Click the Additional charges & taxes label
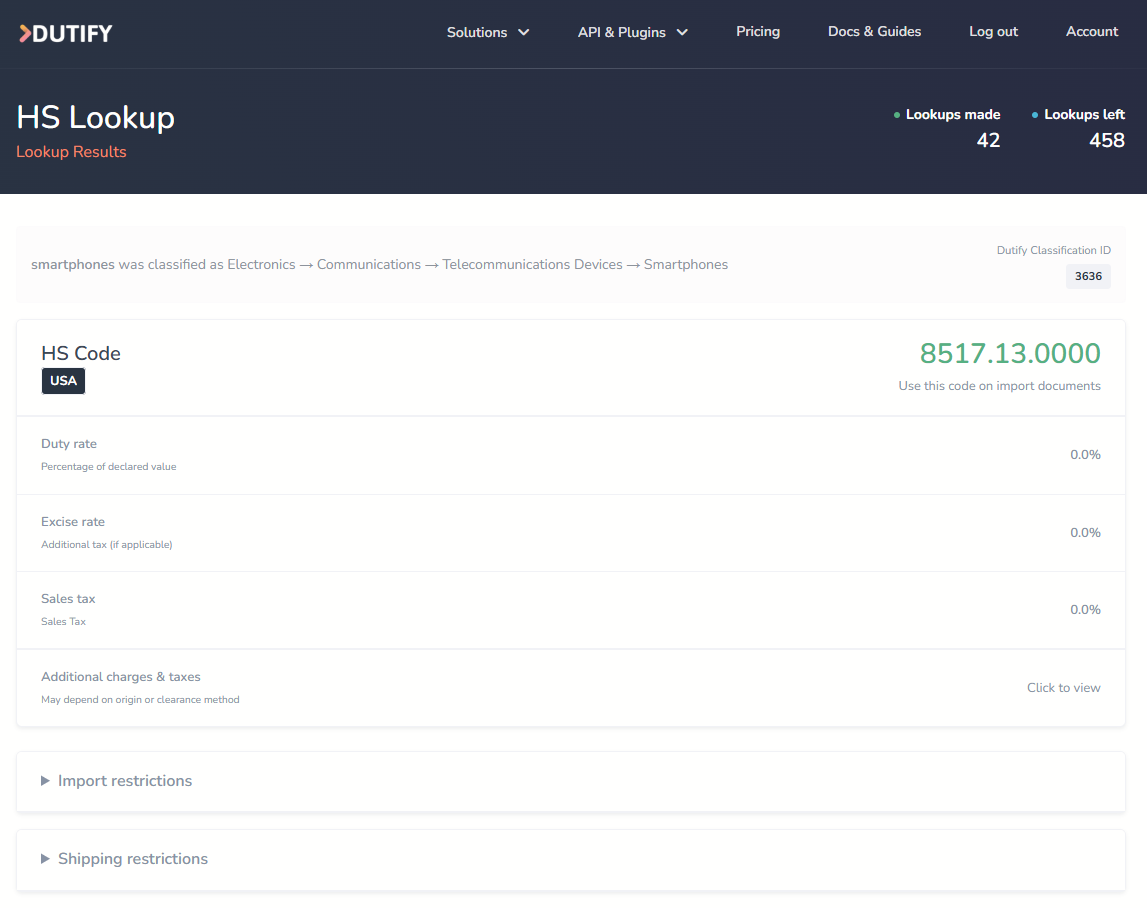The height and width of the screenshot is (908, 1147). pos(121,677)
